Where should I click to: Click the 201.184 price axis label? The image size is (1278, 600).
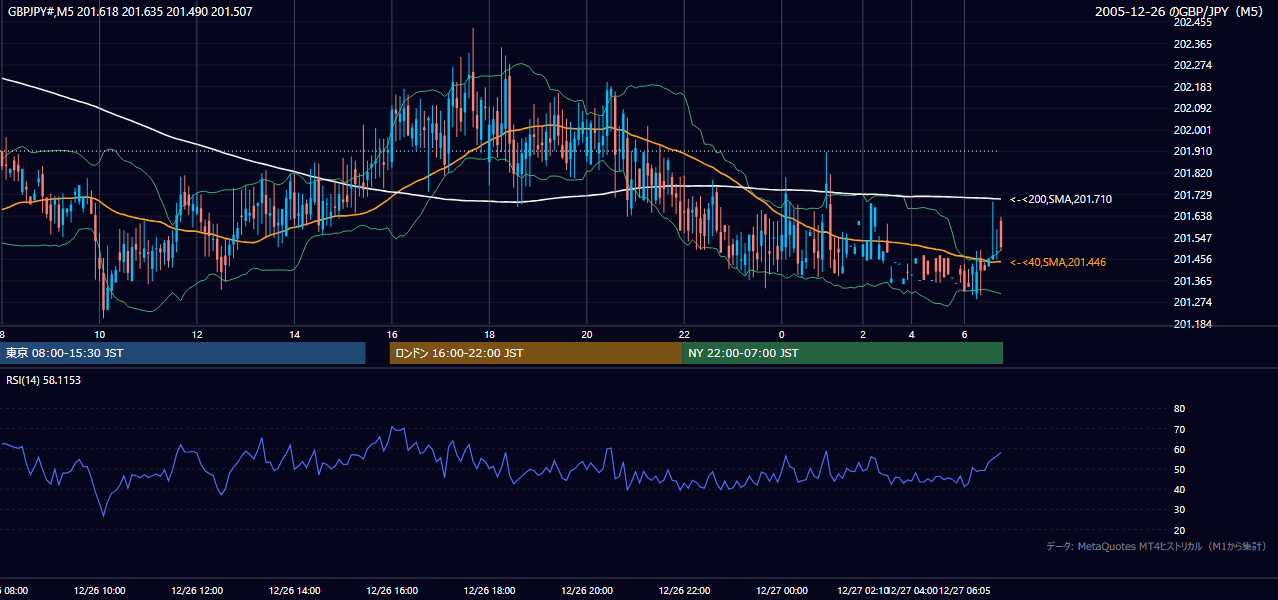[1192, 324]
